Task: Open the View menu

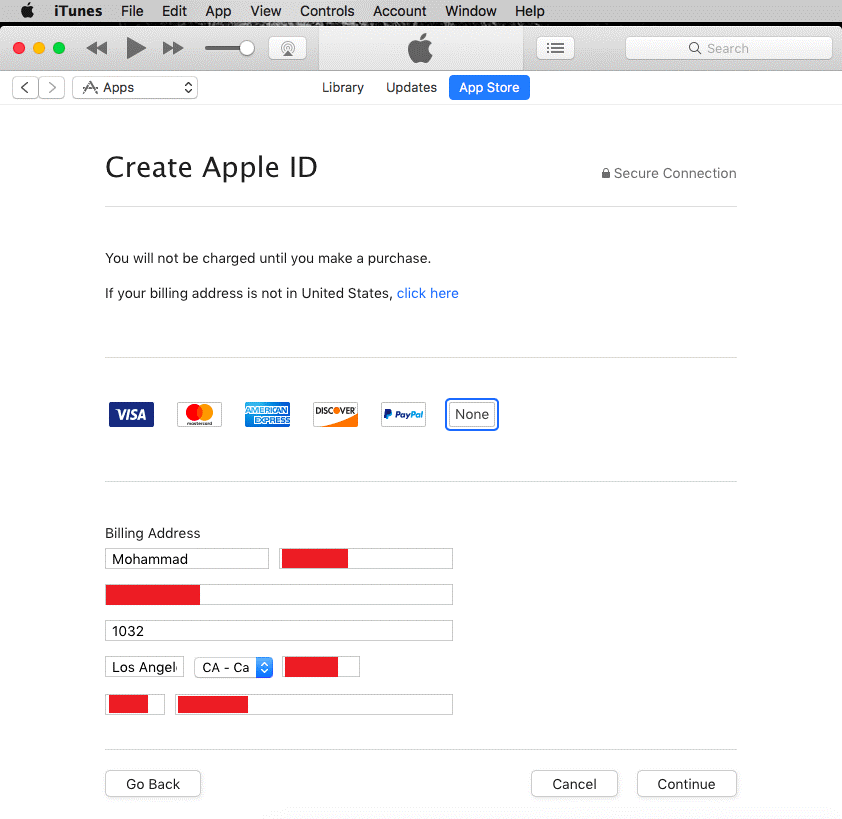Action: click(266, 11)
